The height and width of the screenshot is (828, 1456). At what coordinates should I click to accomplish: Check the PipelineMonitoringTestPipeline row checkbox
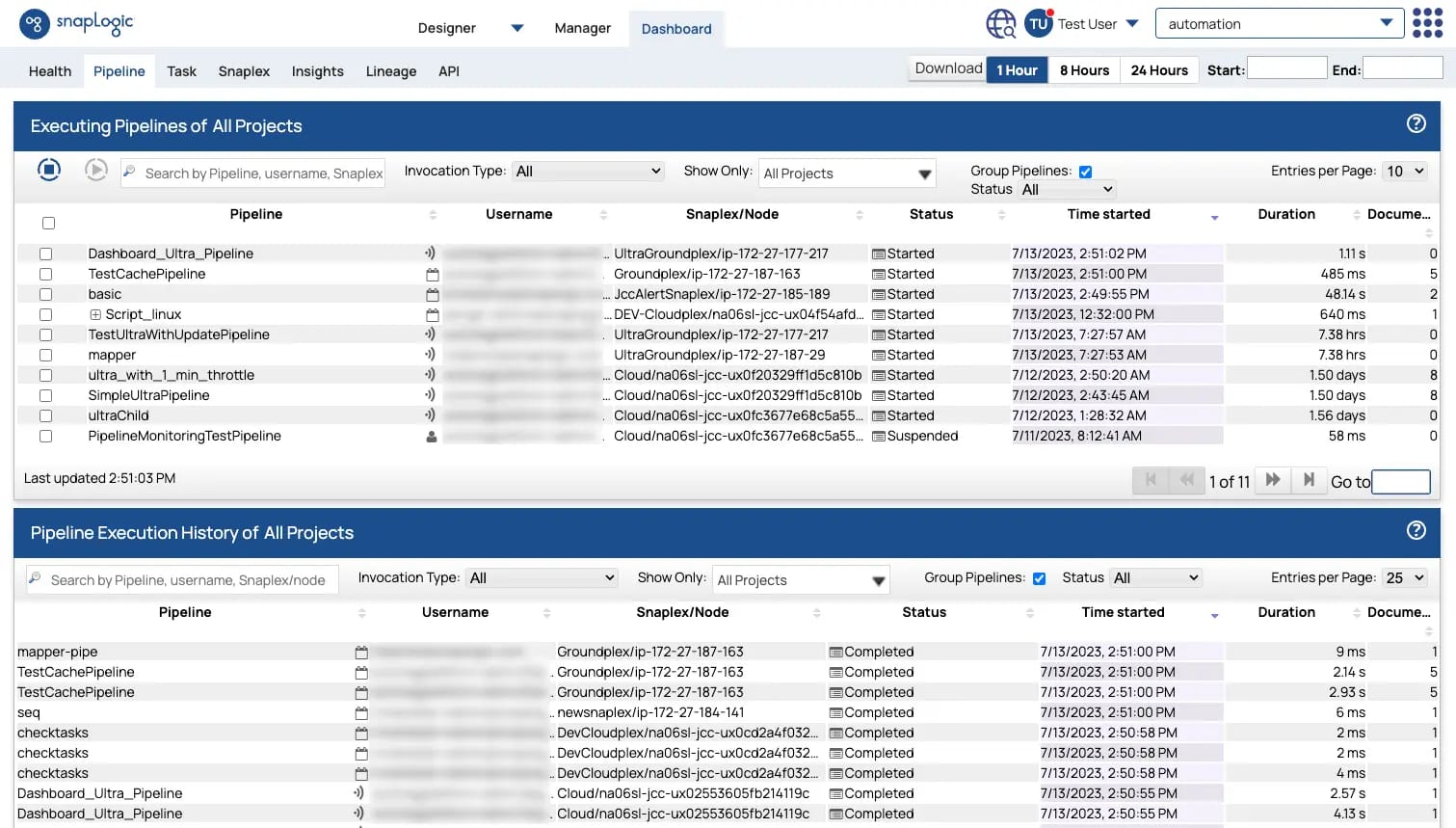coord(45,436)
